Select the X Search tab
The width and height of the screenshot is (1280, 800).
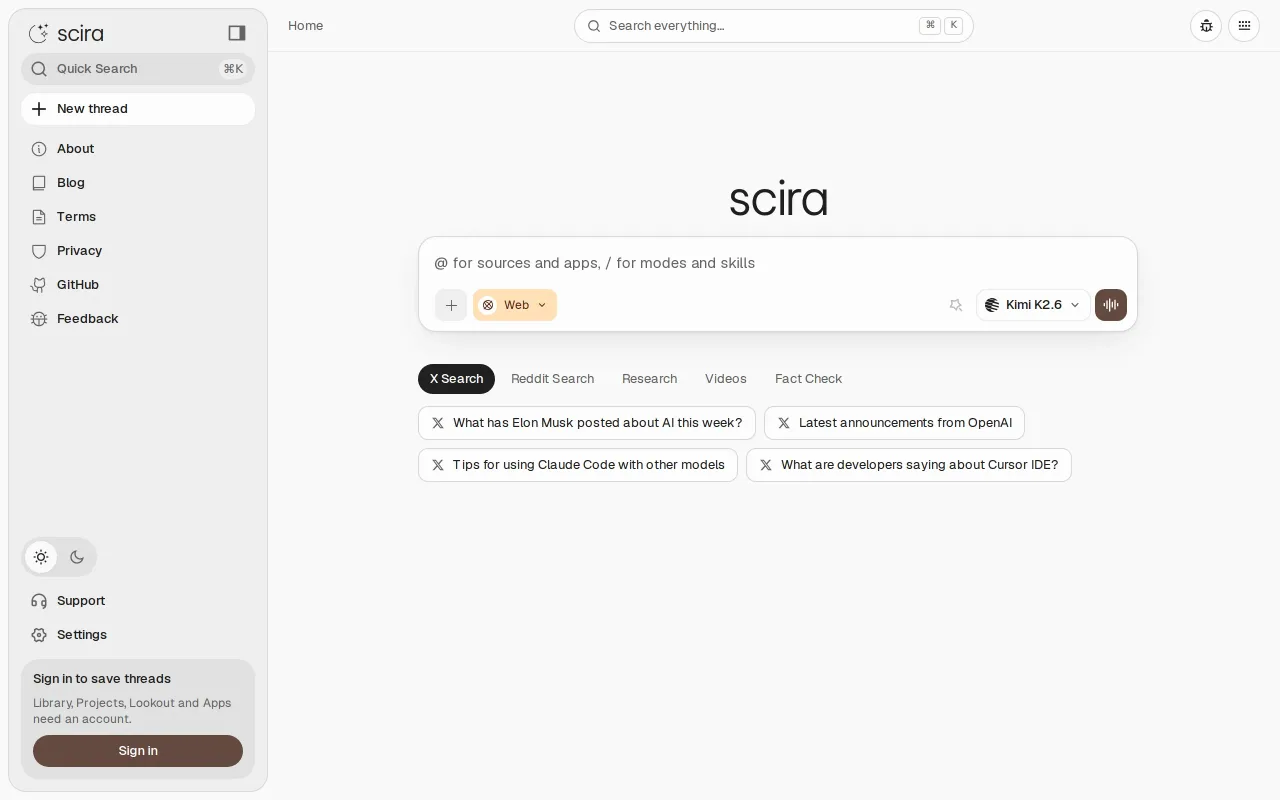pyautogui.click(x=456, y=379)
